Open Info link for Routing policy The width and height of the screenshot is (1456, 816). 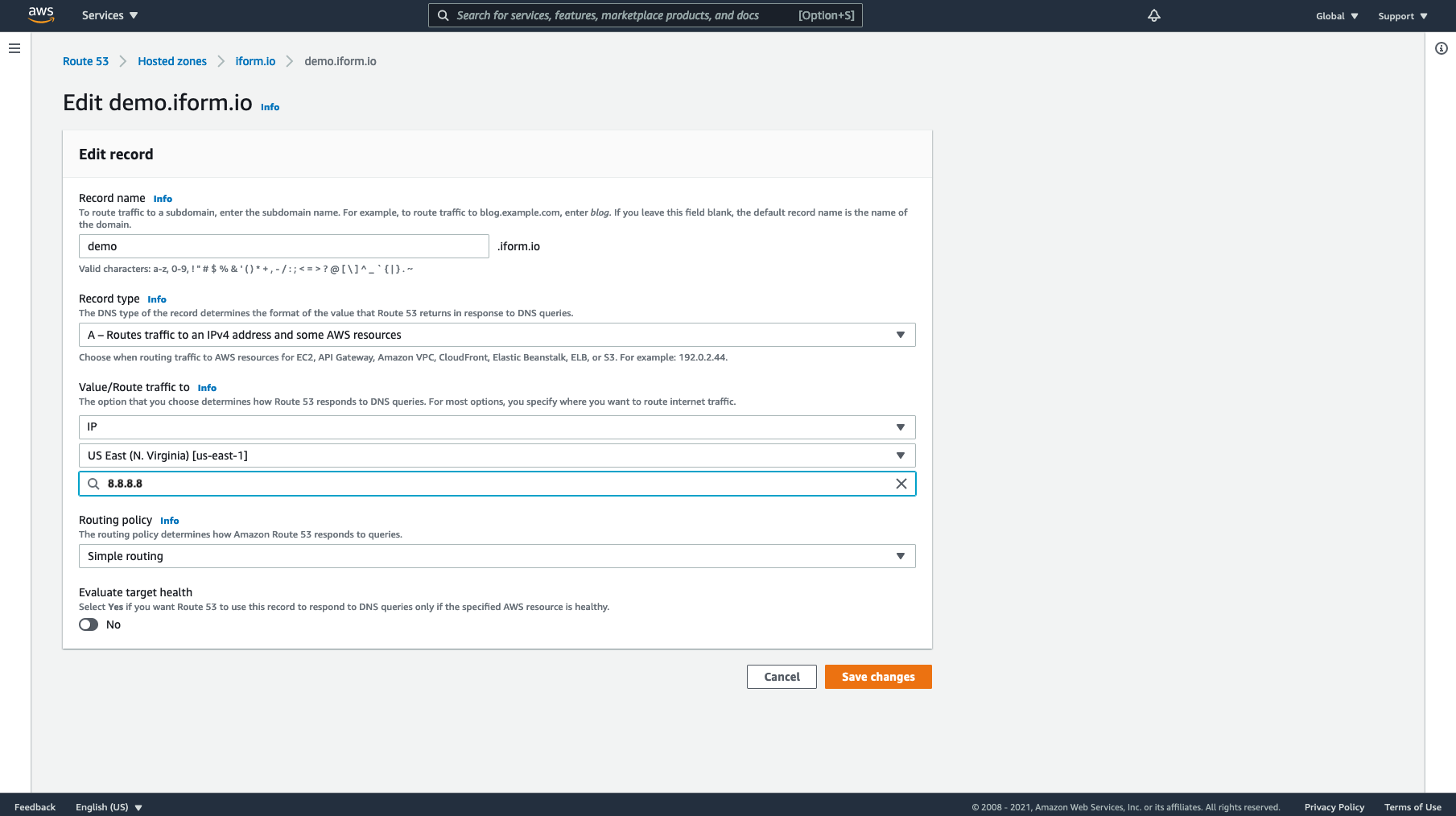[169, 521]
